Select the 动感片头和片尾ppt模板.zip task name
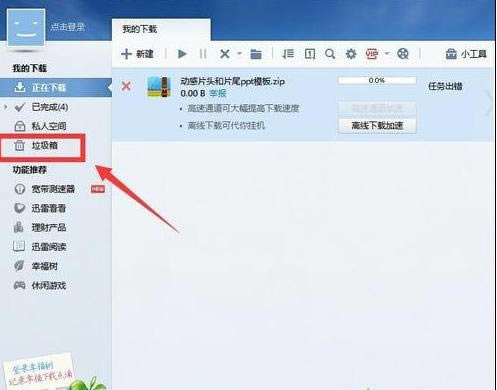497x390 pixels. pos(232,81)
